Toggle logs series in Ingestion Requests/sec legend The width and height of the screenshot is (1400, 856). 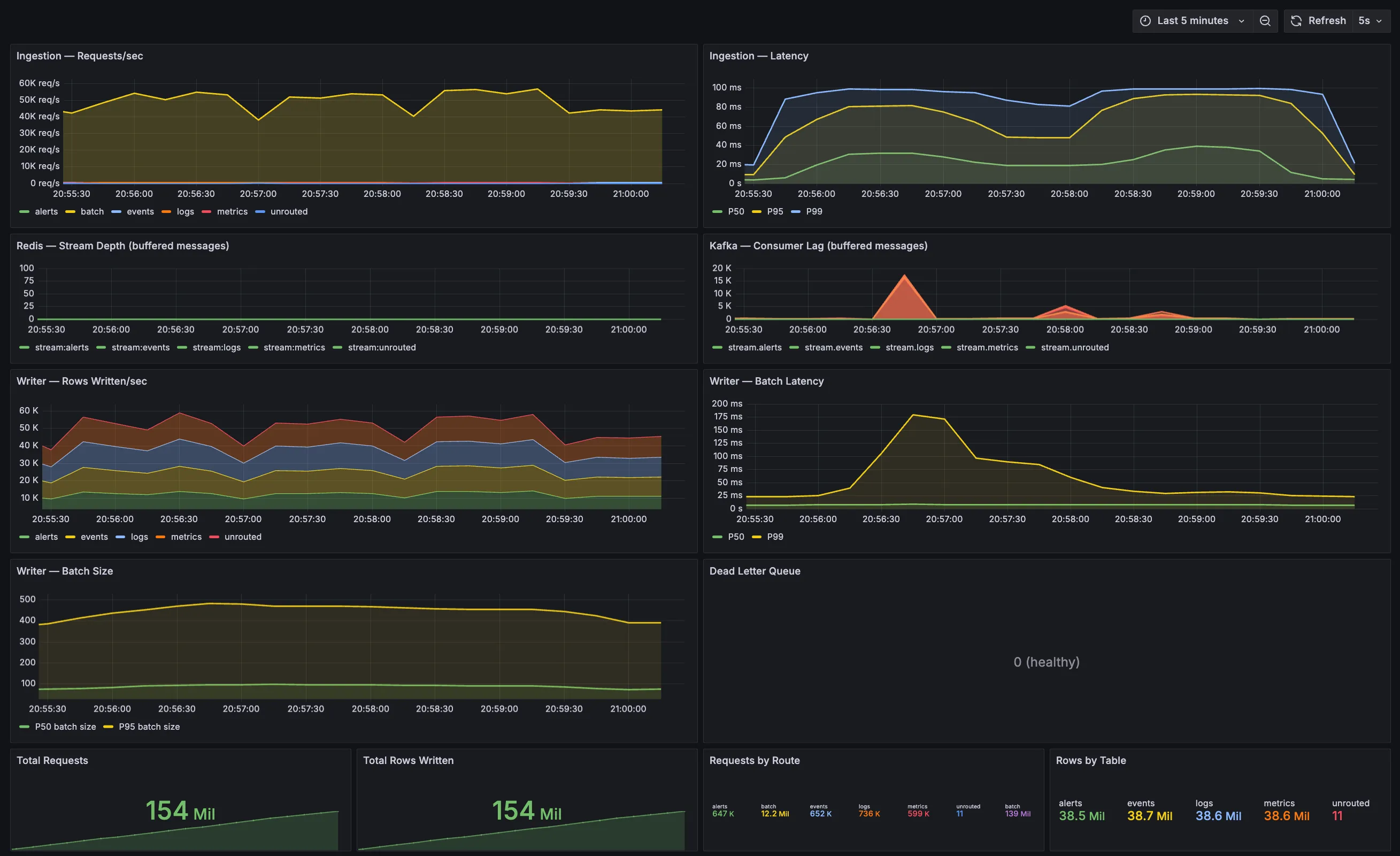point(185,211)
